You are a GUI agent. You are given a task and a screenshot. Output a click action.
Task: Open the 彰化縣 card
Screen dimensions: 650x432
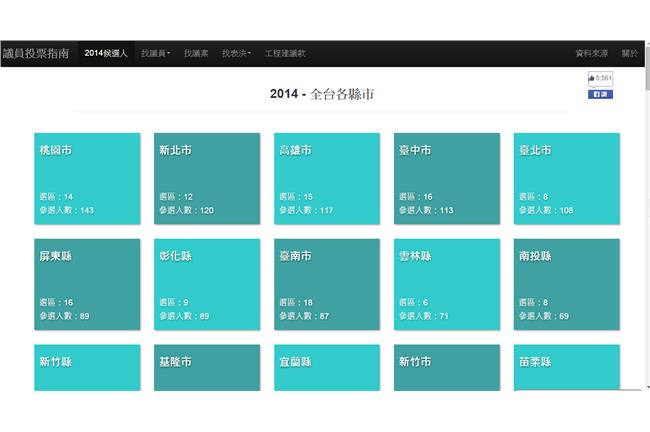207,284
